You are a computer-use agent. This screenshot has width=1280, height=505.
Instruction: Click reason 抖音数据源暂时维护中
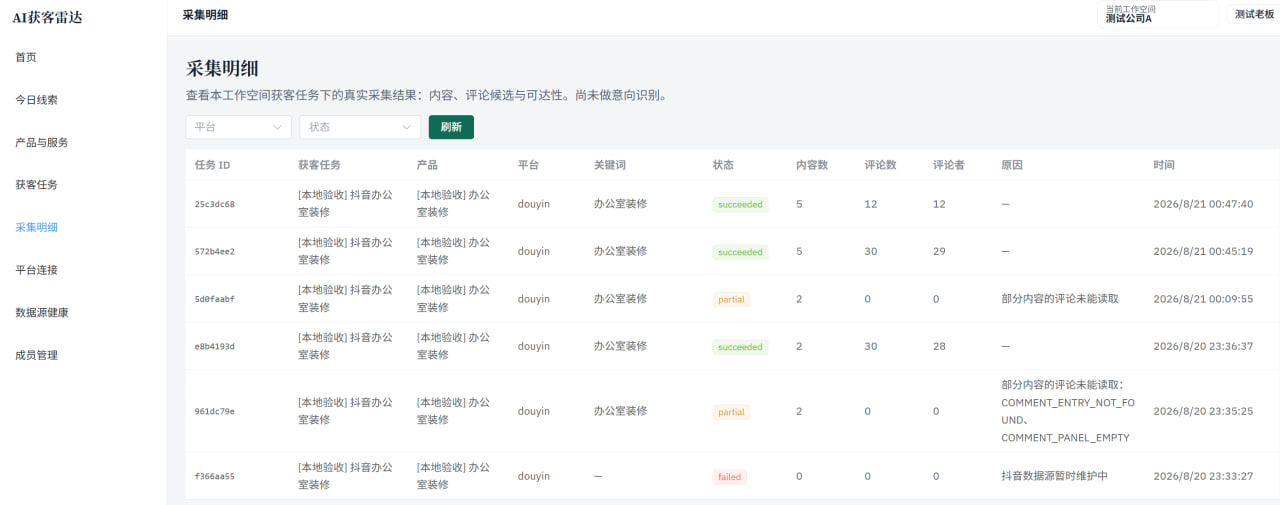(1054, 477)
